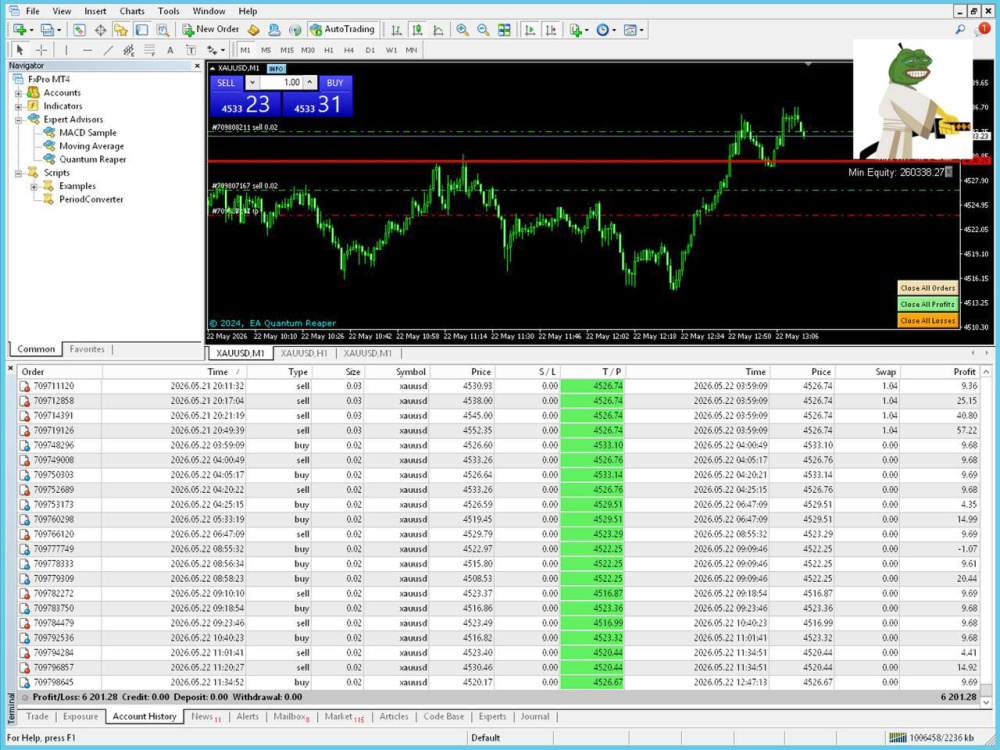This screenshot has height=750, width=1000.
Task: Click the Close All Losses button
Action: click(x=927, y=321)
